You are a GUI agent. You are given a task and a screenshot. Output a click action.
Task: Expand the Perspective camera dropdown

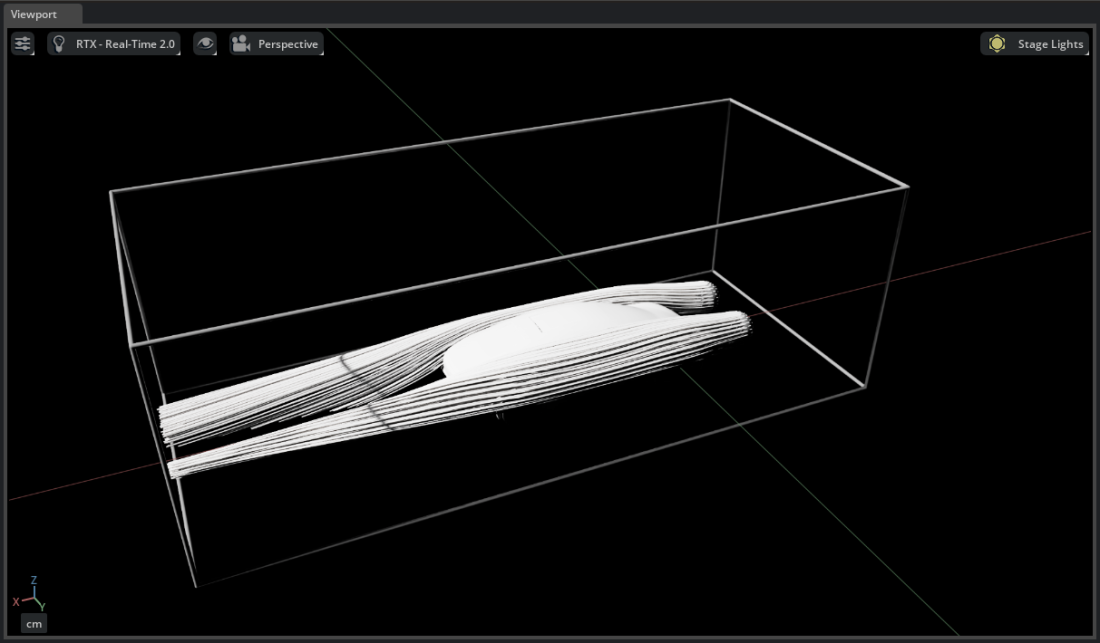click(288, 44)
